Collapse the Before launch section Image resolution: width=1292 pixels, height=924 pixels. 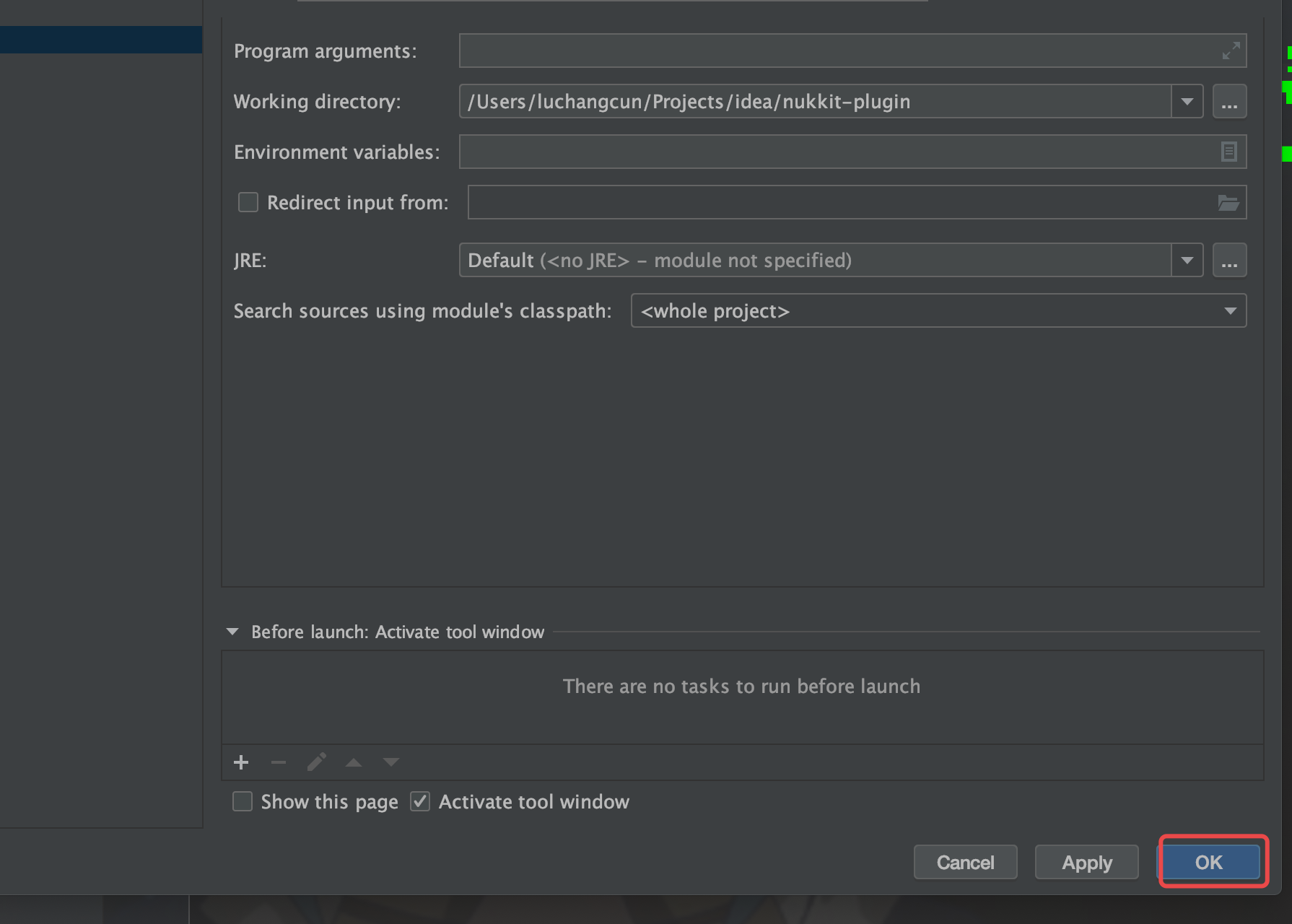(232, 632)
